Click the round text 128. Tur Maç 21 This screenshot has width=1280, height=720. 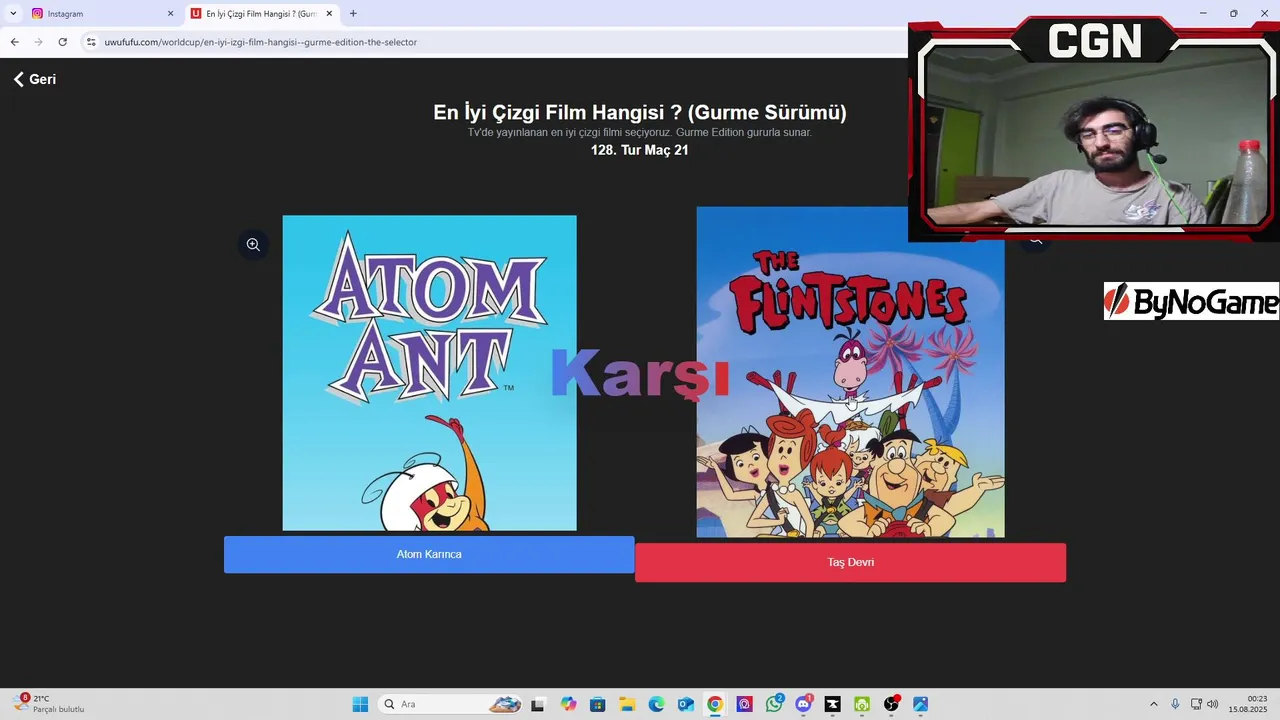640,150
